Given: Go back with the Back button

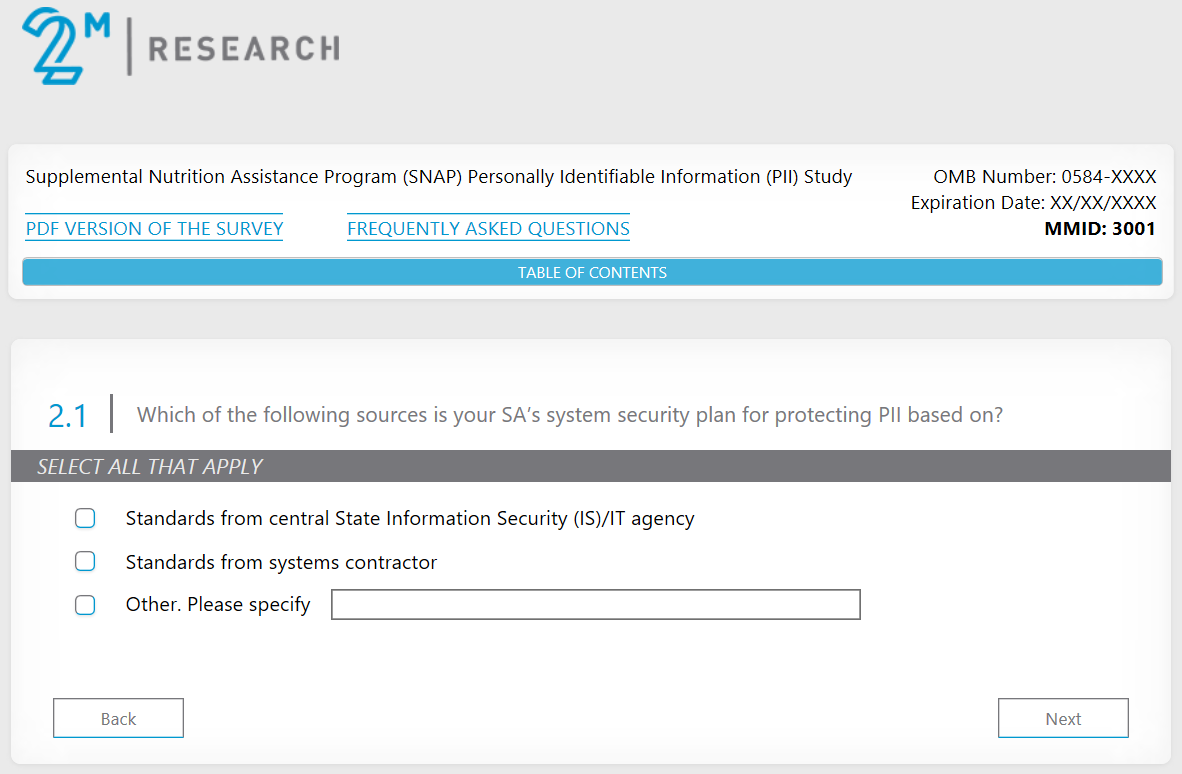Looking at the screenshot, I should pos(118,718).
